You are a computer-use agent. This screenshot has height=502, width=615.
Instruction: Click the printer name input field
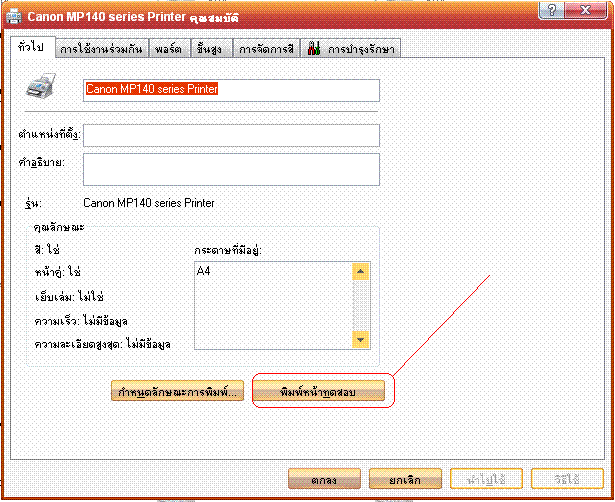[231, 91]
